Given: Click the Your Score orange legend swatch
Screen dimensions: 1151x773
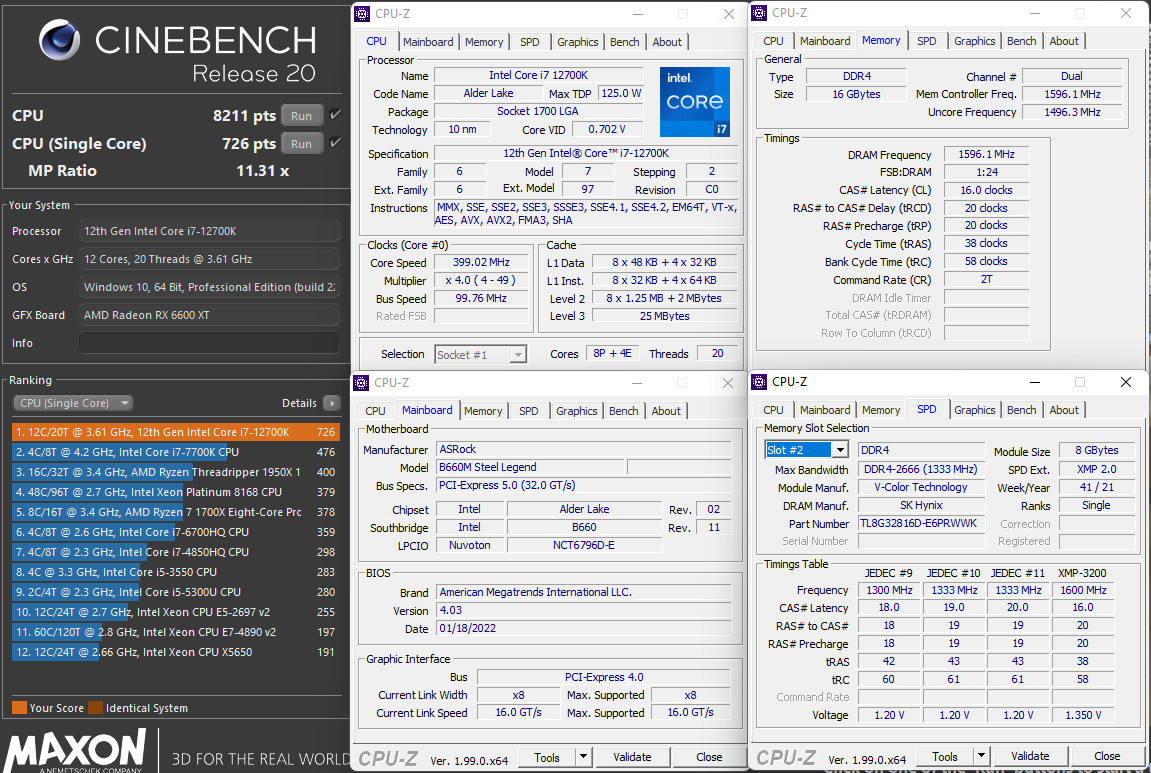Looking at the screenshot, I should pos(19,708).
